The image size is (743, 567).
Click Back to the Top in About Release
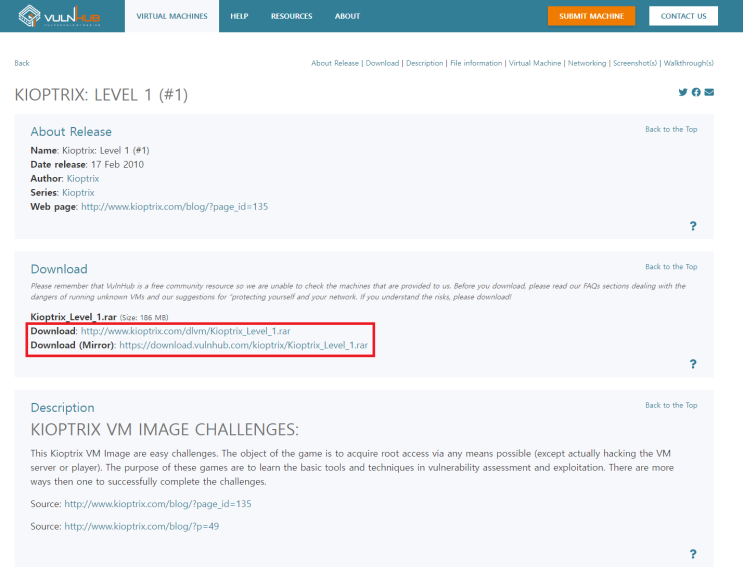tap(671, 129)
